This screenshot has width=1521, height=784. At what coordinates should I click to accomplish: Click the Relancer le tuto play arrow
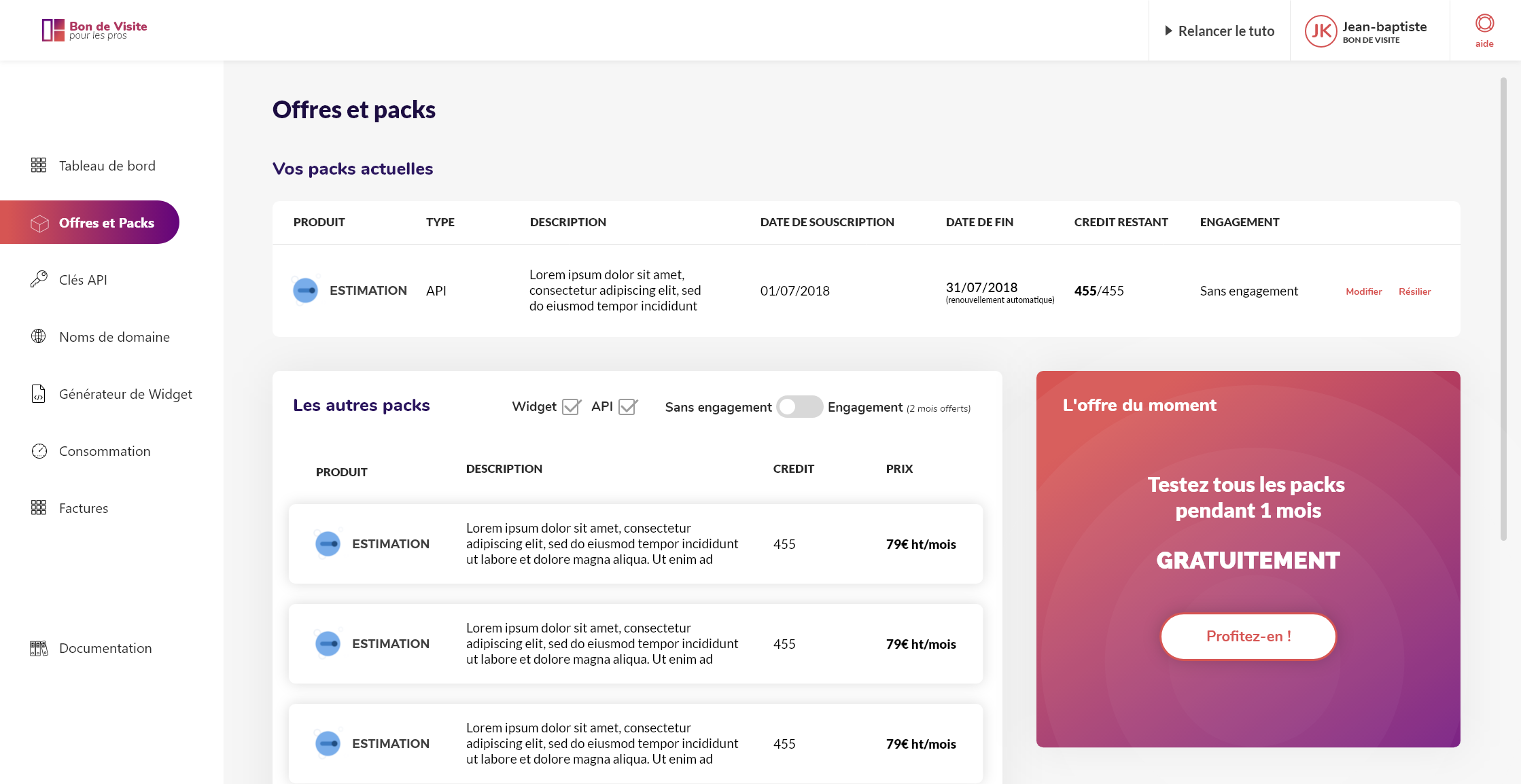(x=1168, y=31)
